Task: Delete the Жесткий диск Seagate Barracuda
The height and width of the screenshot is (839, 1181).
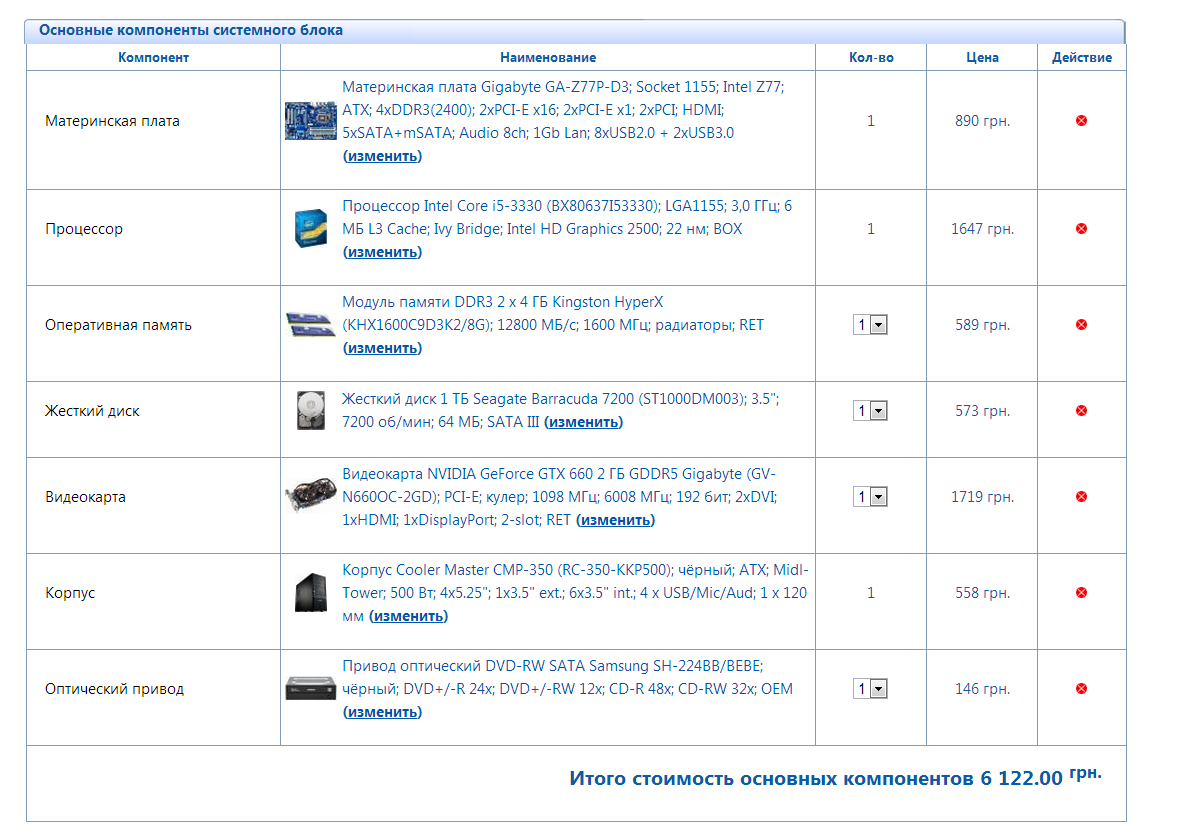Action: tap(1081, 410)
